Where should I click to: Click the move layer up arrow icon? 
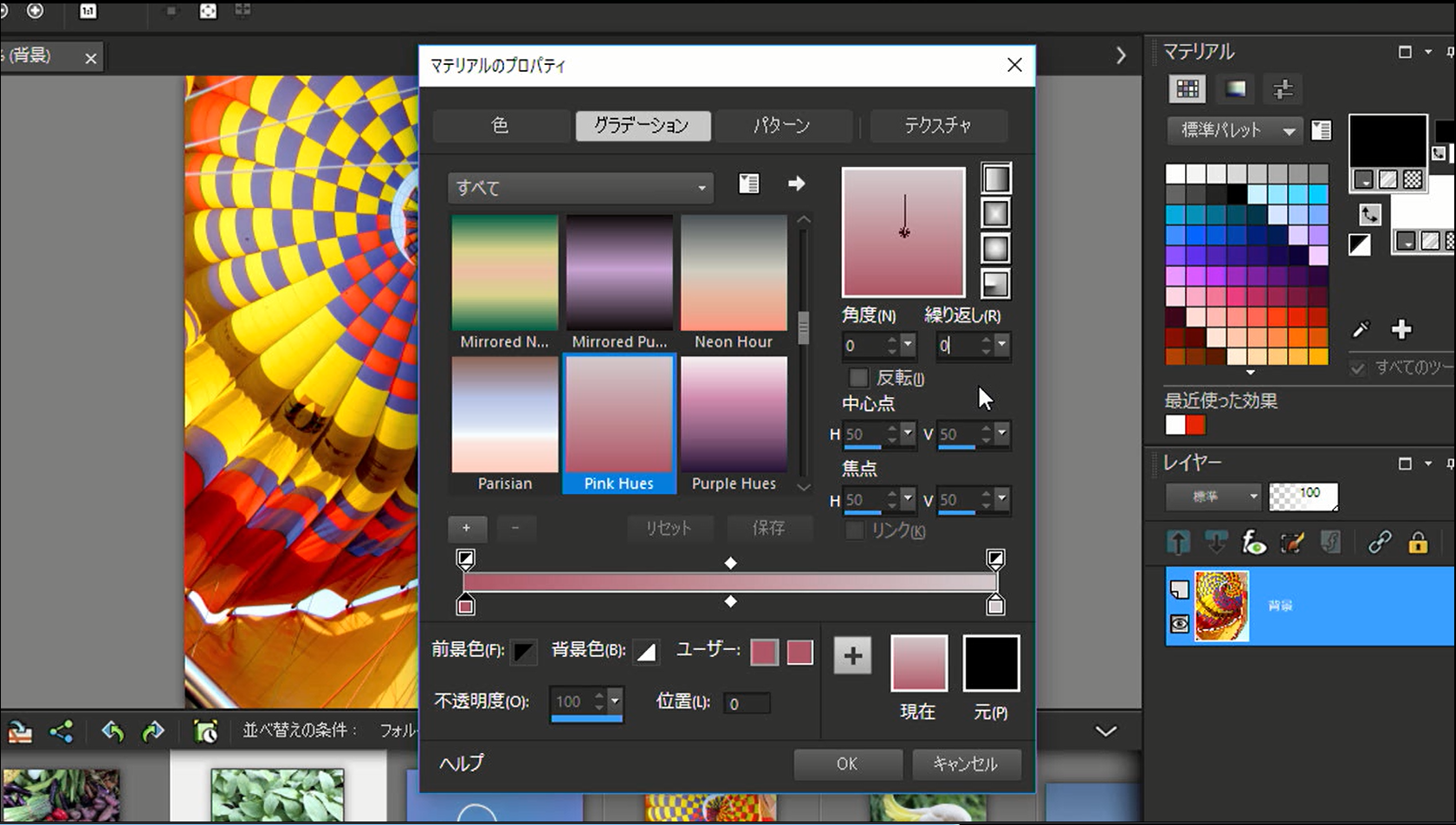(1178, 542)
